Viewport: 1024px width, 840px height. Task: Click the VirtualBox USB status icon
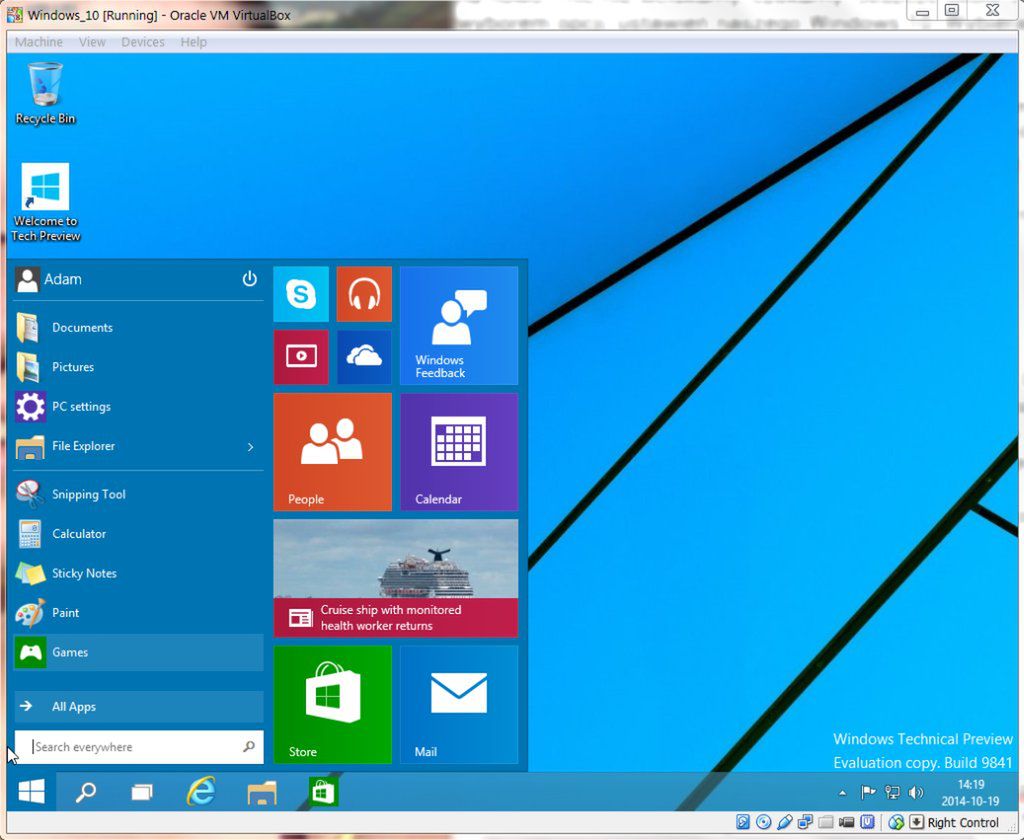pyautogui.click(x=784, y=822)
